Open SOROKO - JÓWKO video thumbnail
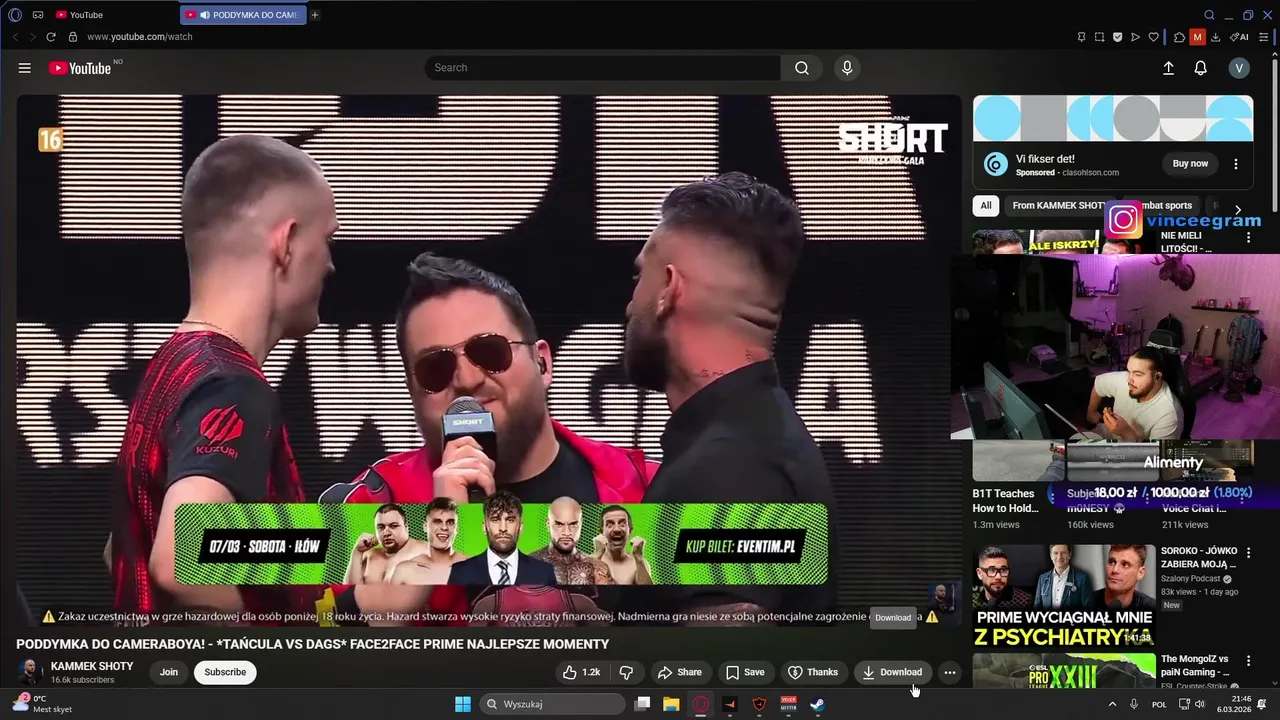 pos(1064,595)
